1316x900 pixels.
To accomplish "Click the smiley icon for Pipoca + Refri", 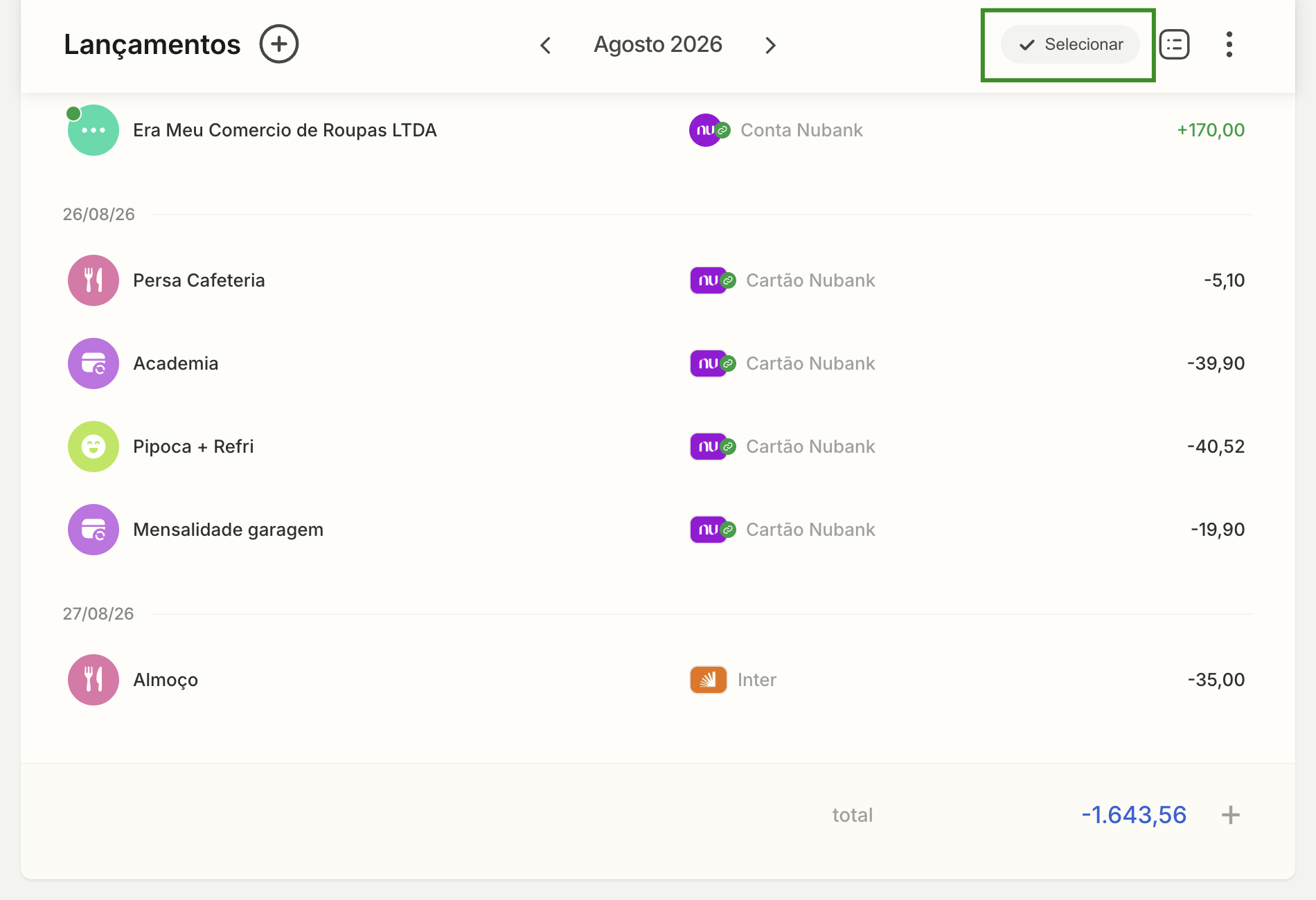I will tap(94, 447).
